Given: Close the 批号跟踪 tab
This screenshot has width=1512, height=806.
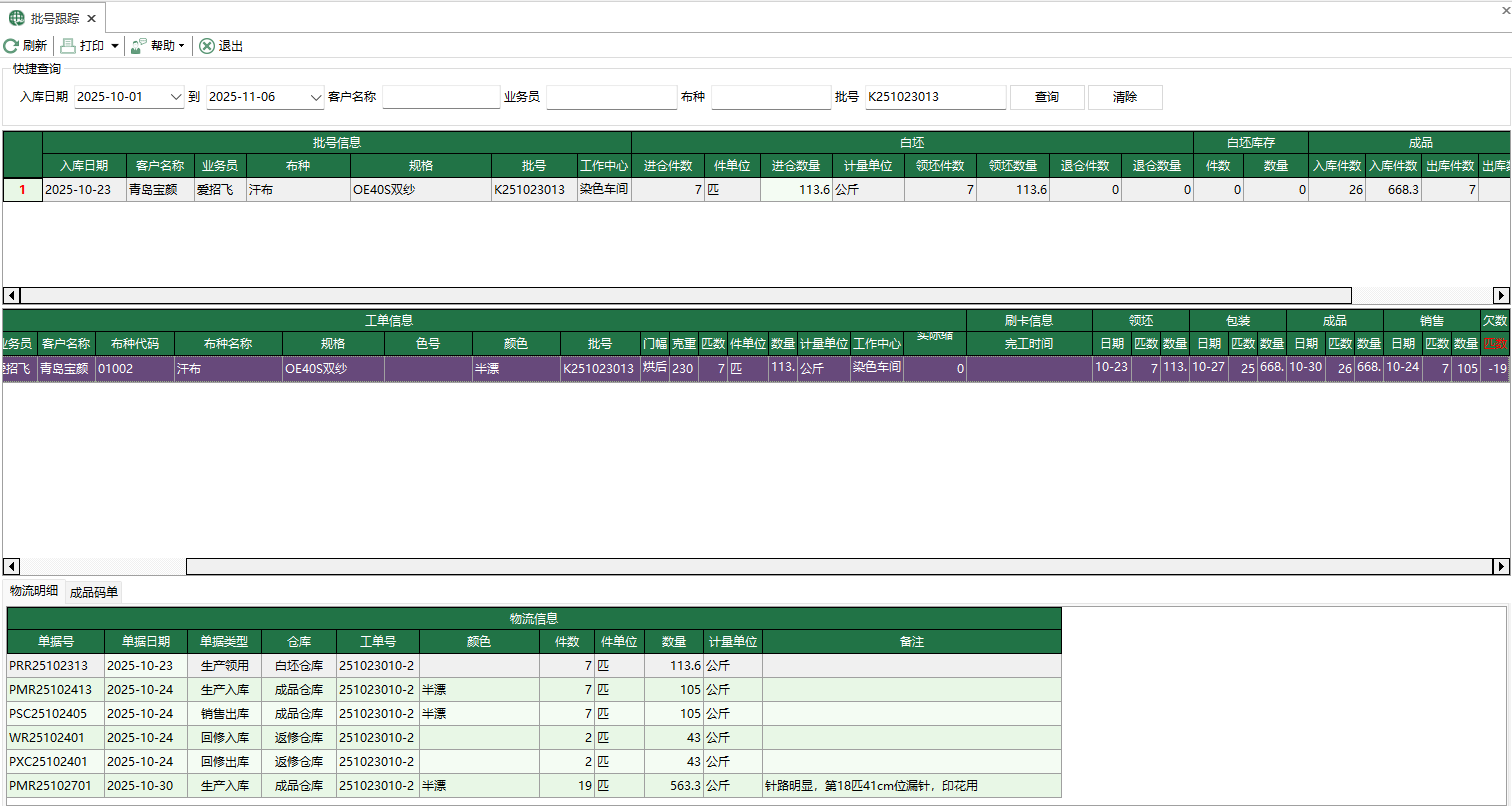Looking at the screenshot, I should 91,18.
